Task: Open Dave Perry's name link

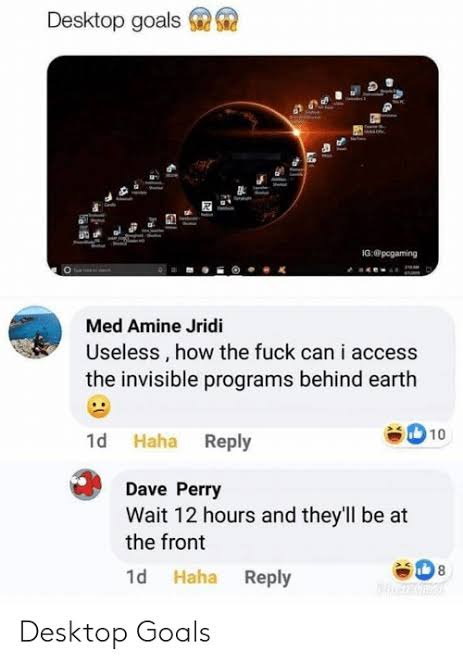Action: pos(173,489)
